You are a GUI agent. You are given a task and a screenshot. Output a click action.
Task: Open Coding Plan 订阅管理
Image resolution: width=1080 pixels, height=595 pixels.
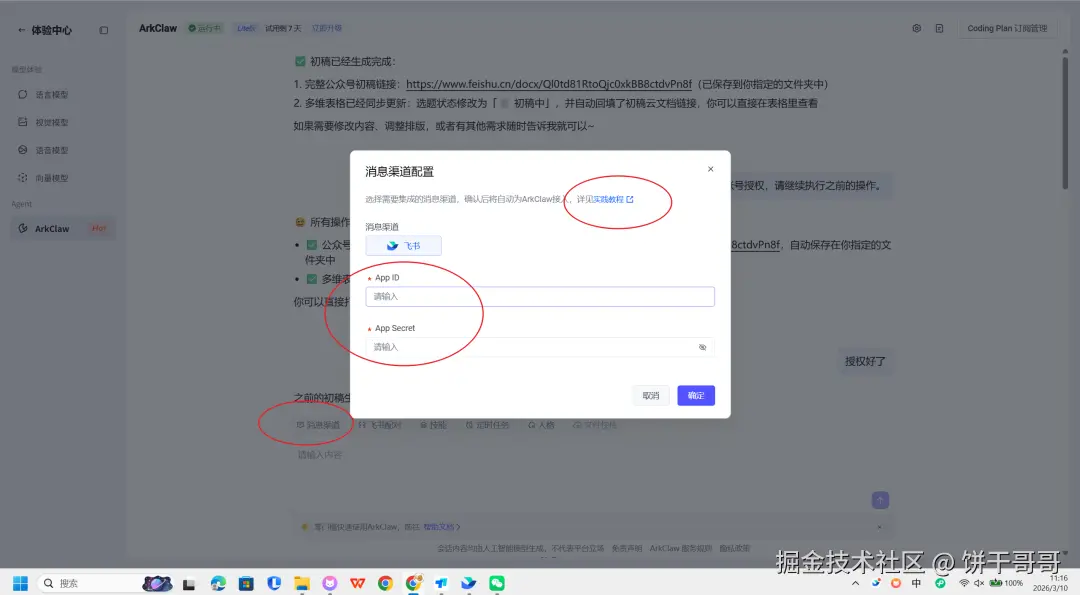coord(1007,28)
